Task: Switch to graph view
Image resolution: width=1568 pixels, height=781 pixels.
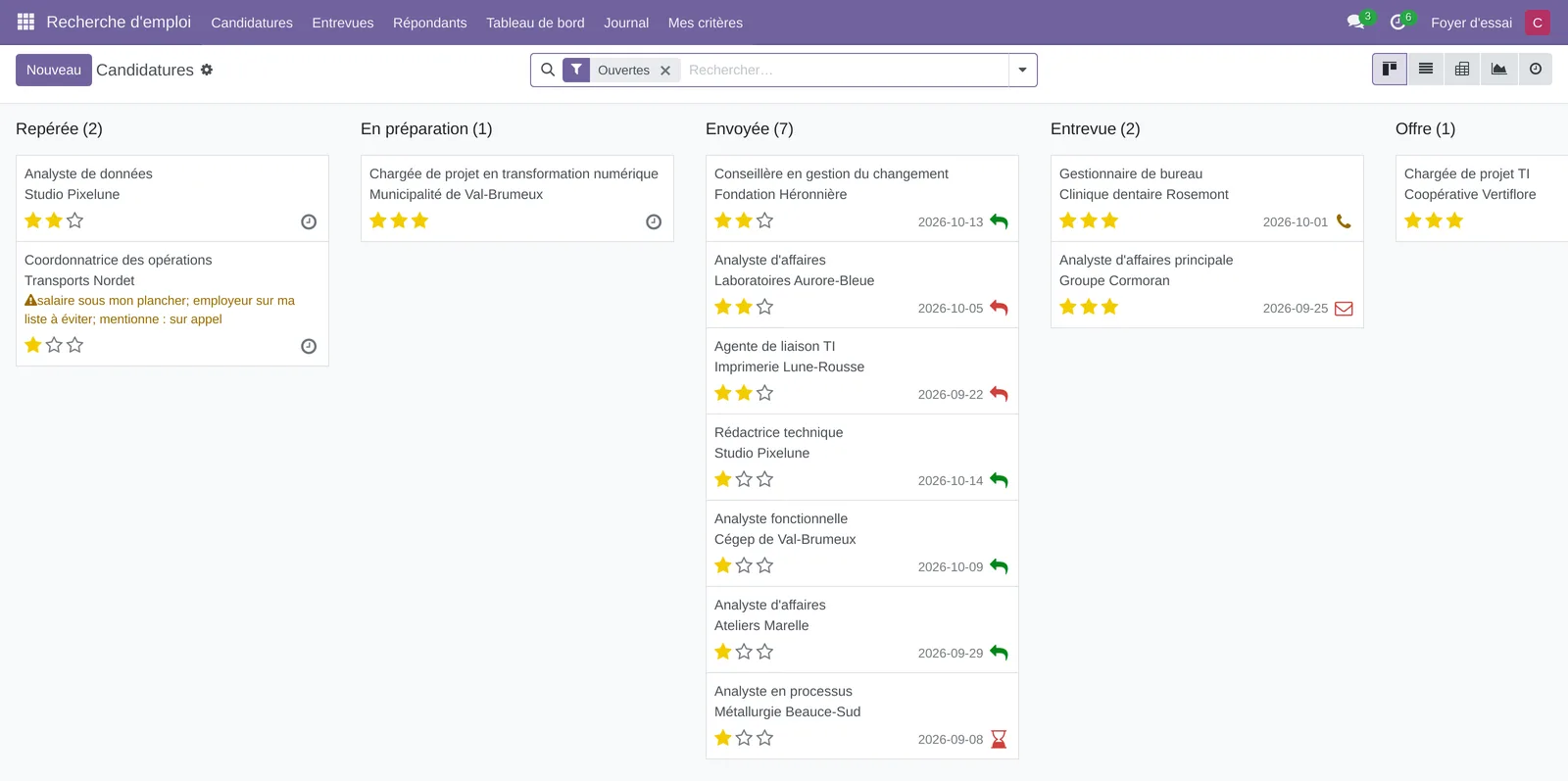Action: click(x=1499, y=69)
